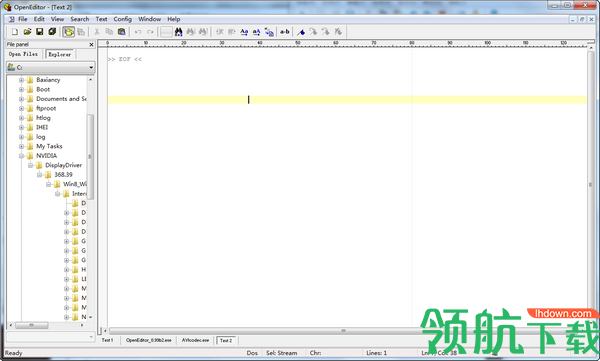
Task: Expand the ftproot folder node
Action: coord(22,109)
